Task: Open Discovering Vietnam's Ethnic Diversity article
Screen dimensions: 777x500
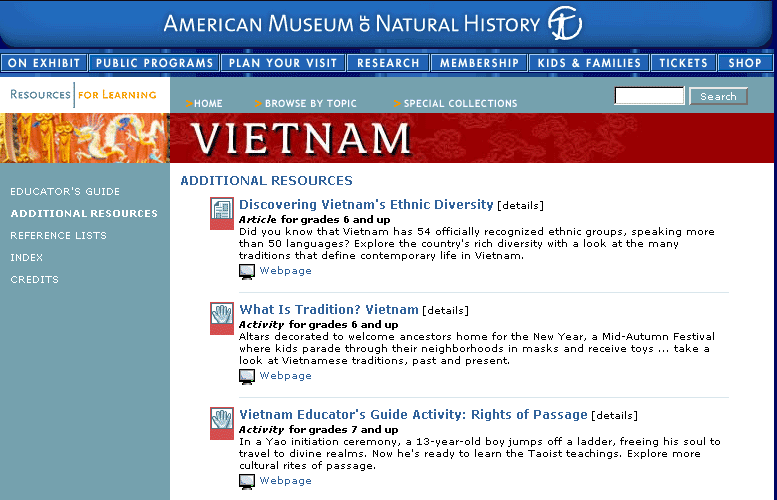Action: (366, 205)
